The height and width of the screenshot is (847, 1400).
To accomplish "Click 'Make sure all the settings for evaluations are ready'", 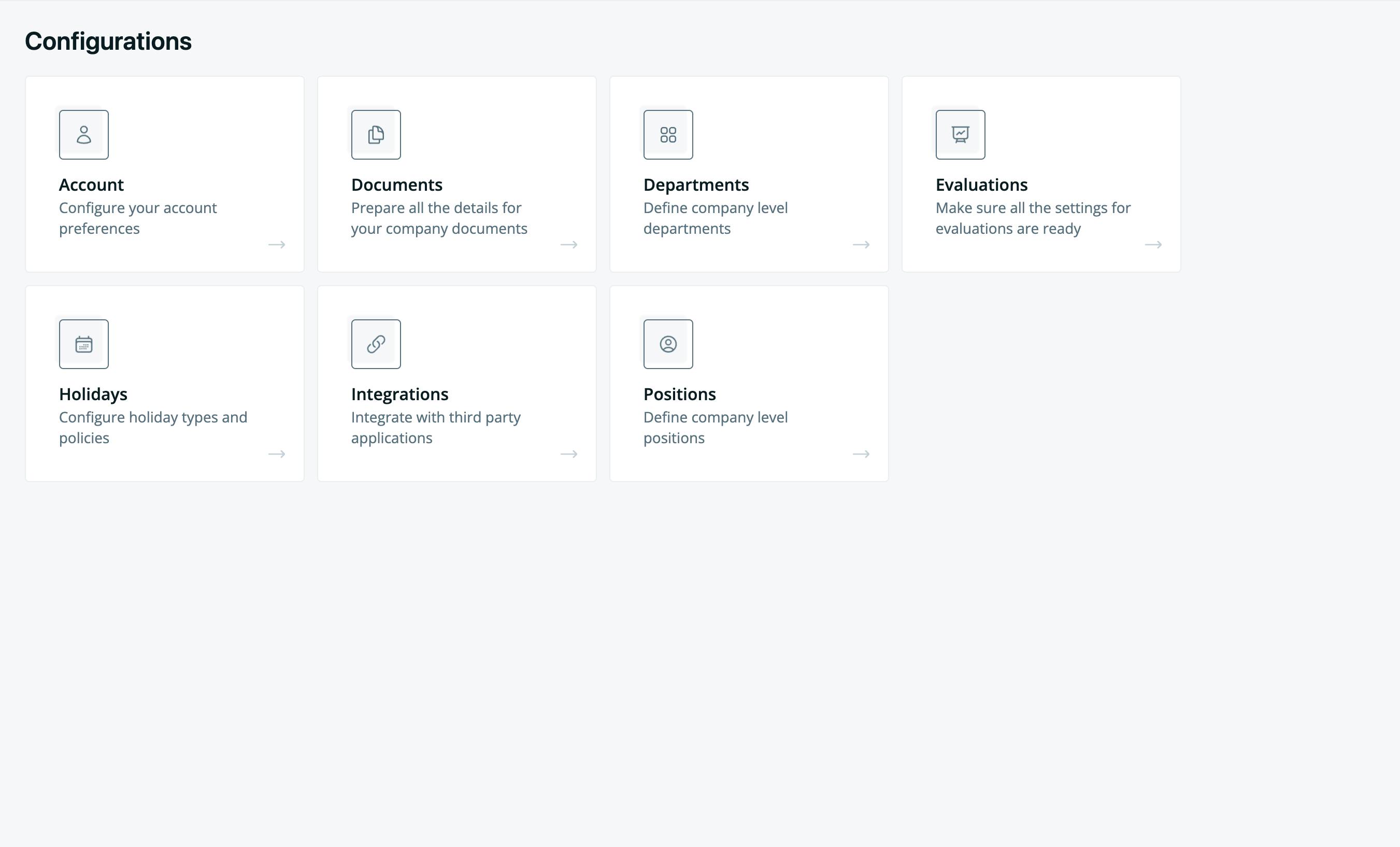I will (1033, 218).
